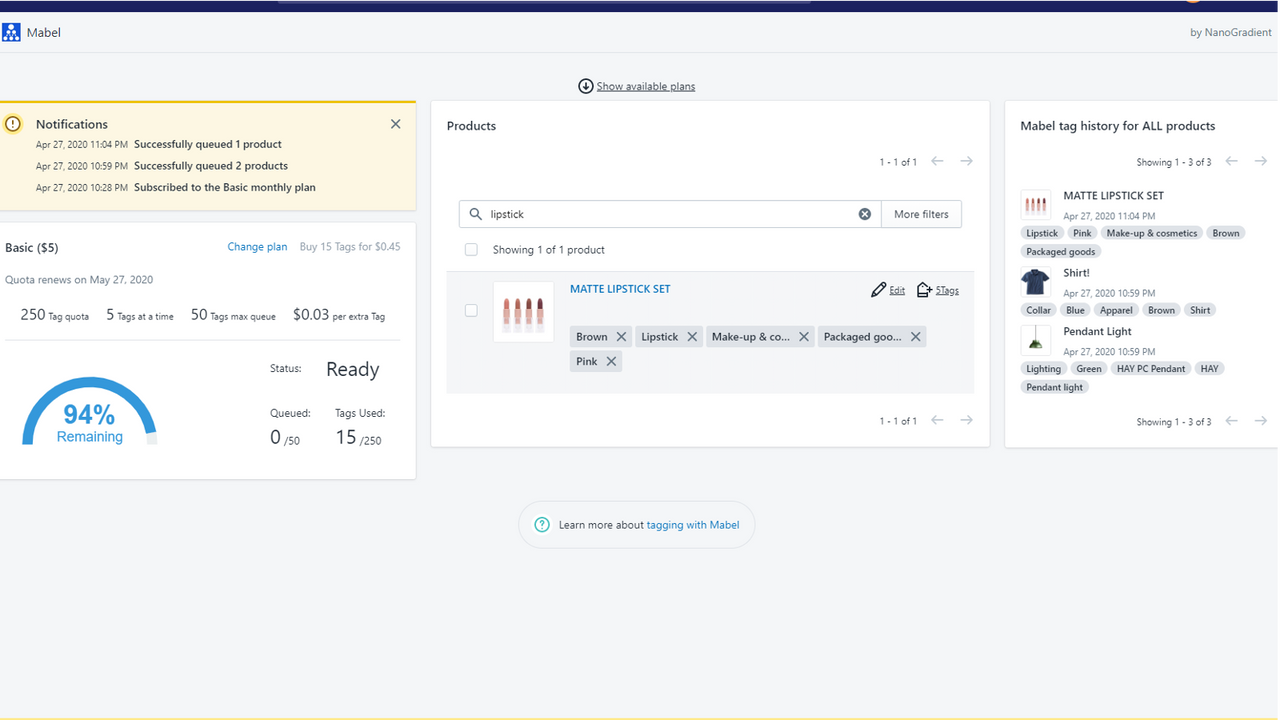Open the More filters dropdown
Screen dimensions: 1280x720
tap(920, 213)
